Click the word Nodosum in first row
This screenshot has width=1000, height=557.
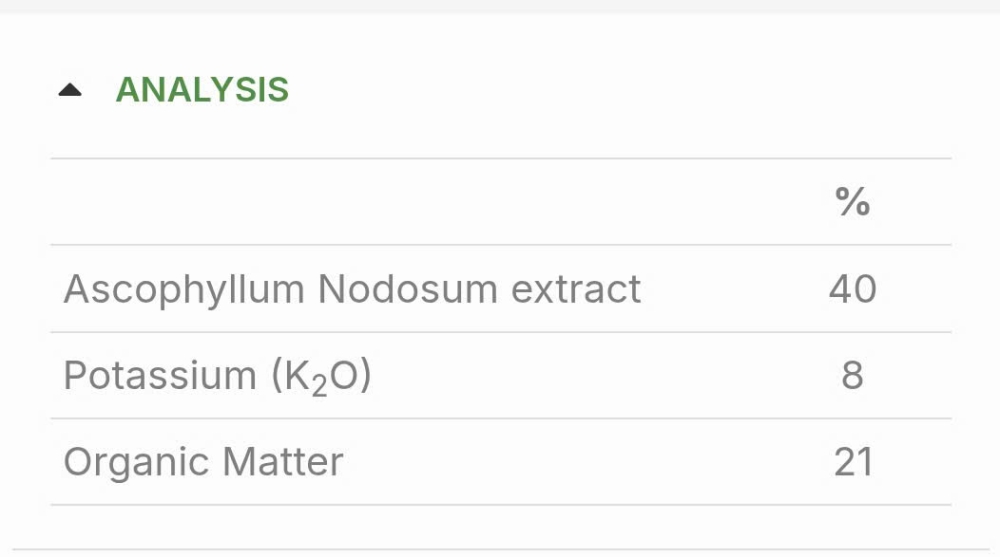point(408,289)
